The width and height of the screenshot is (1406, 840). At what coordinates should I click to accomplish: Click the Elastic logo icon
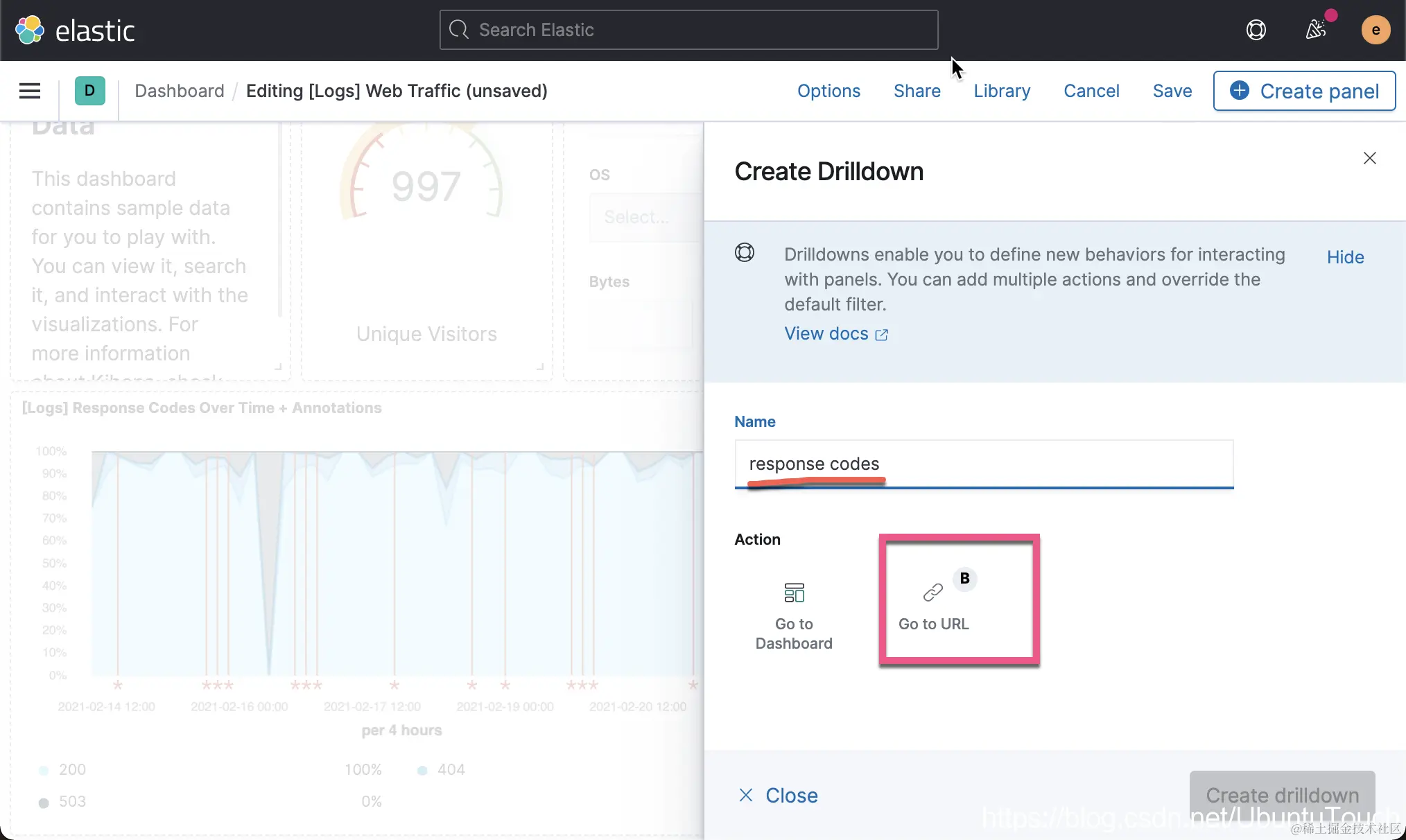pos(30,30)
